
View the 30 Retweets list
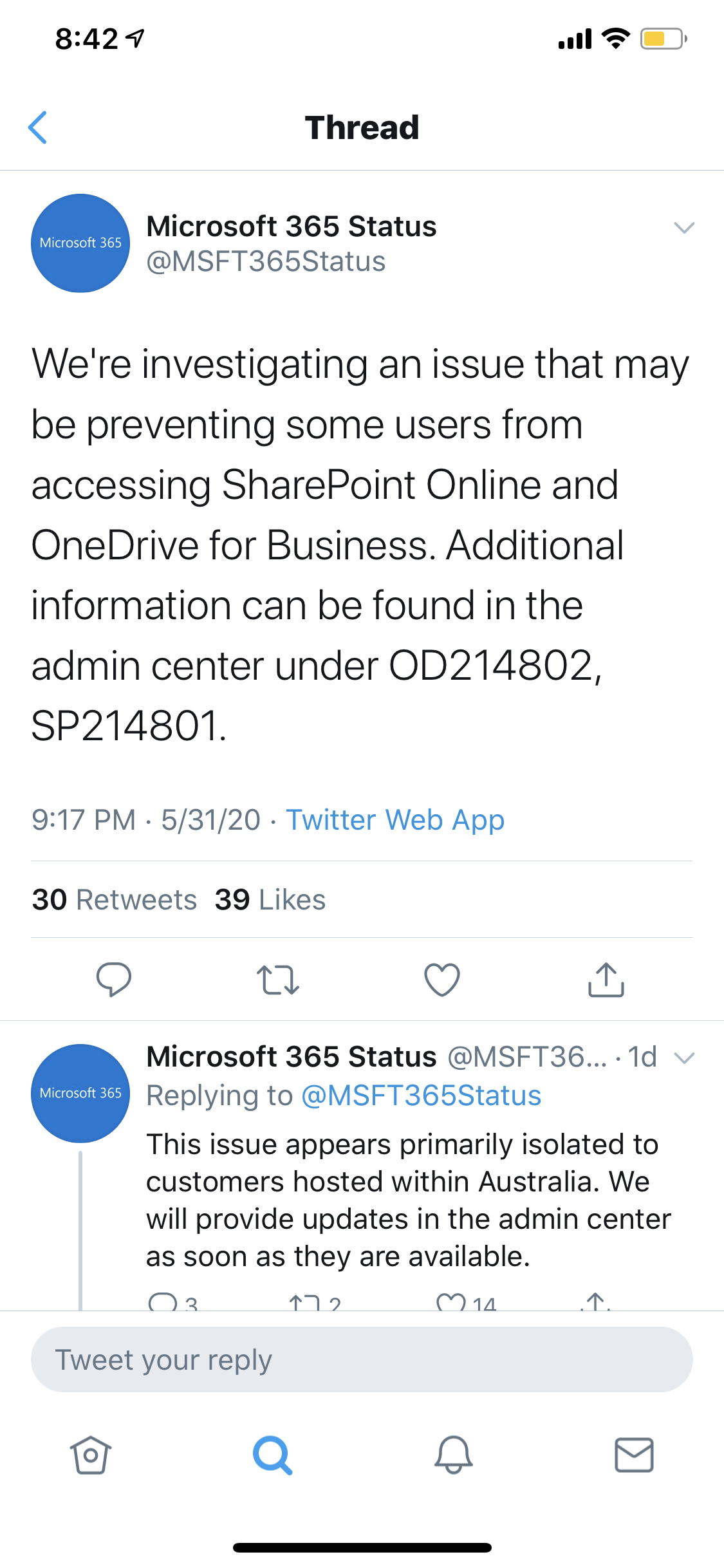114,899
